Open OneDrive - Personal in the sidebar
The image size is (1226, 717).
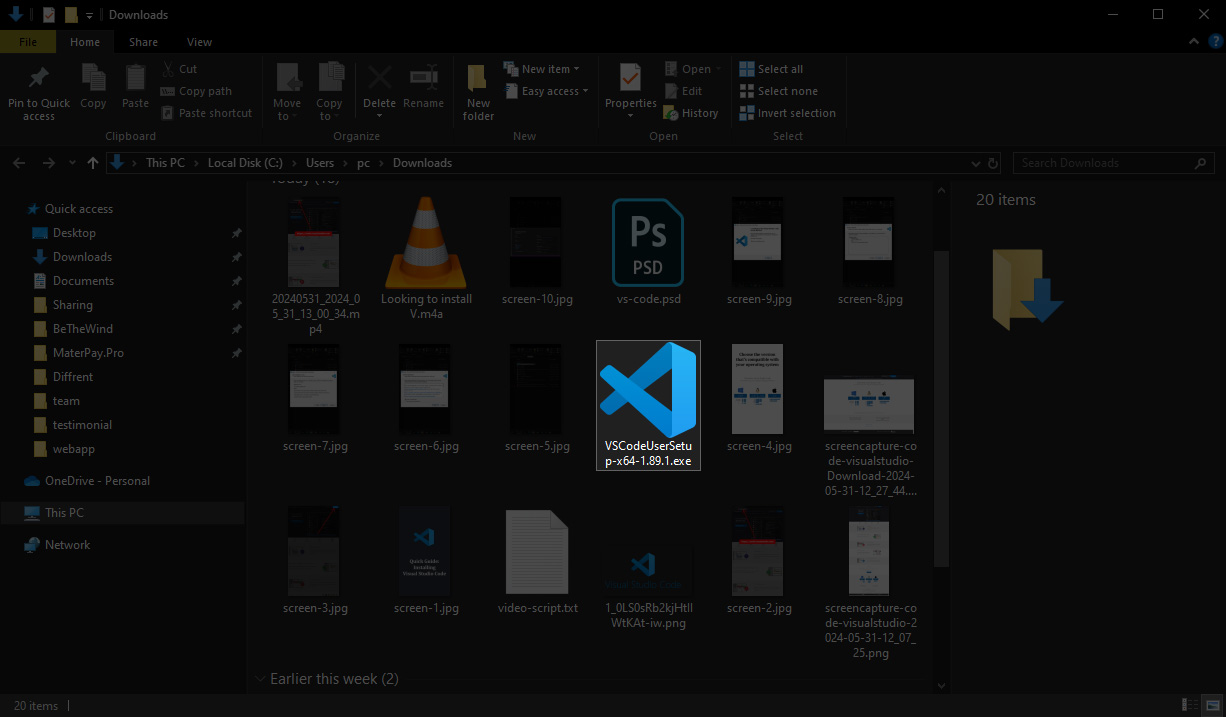click(x=97, y=481)
